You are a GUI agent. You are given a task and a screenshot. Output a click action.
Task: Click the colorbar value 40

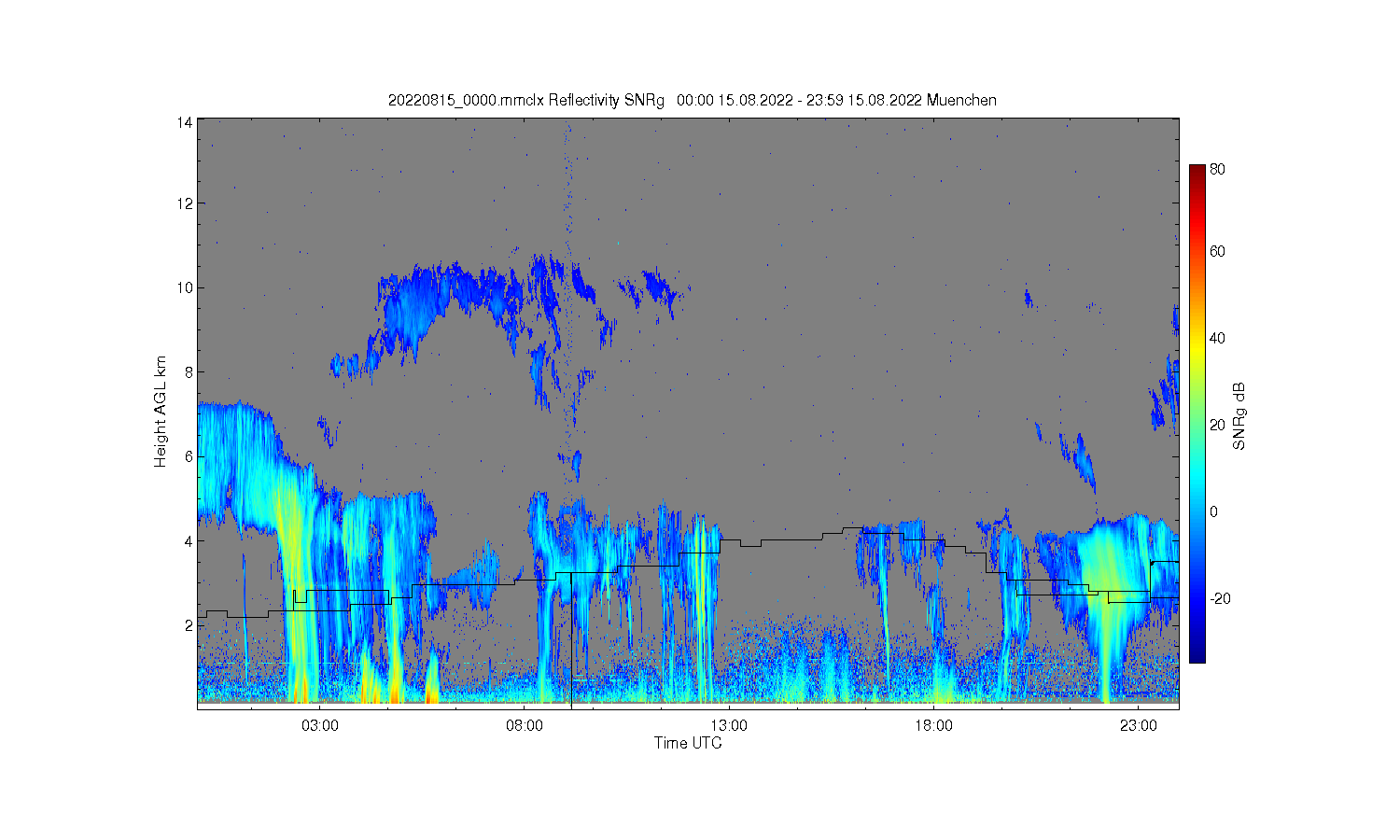tap(1217, 338)
